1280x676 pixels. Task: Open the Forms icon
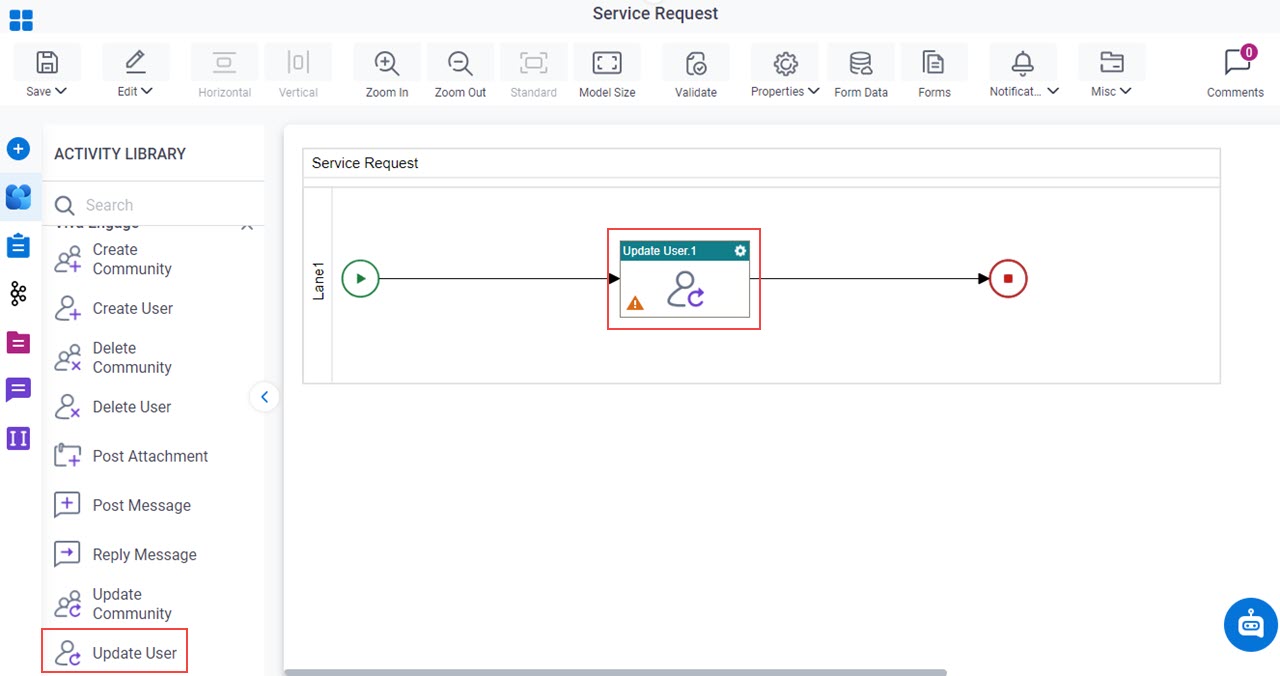coord(934,63)
